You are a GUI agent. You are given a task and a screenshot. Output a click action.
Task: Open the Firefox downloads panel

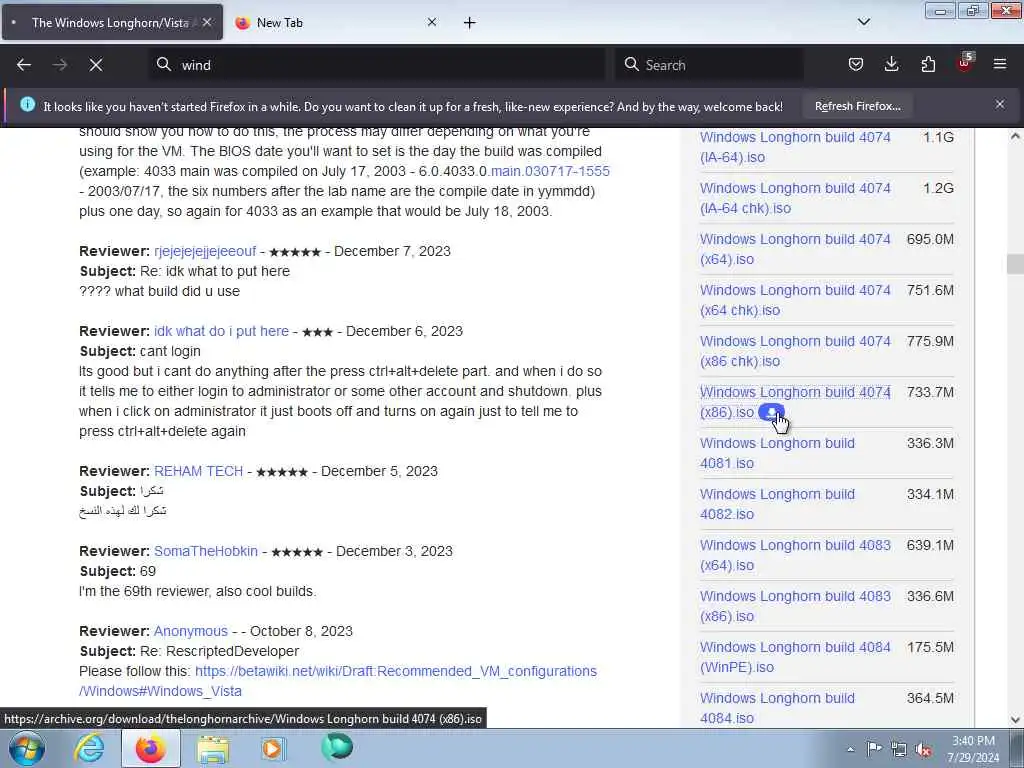pos(891,64)
